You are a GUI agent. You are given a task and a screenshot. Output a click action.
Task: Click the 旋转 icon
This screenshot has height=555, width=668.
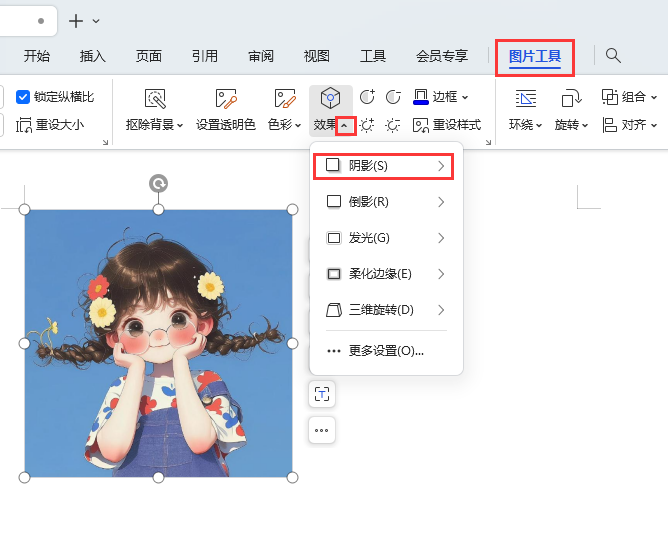[571, 98]
